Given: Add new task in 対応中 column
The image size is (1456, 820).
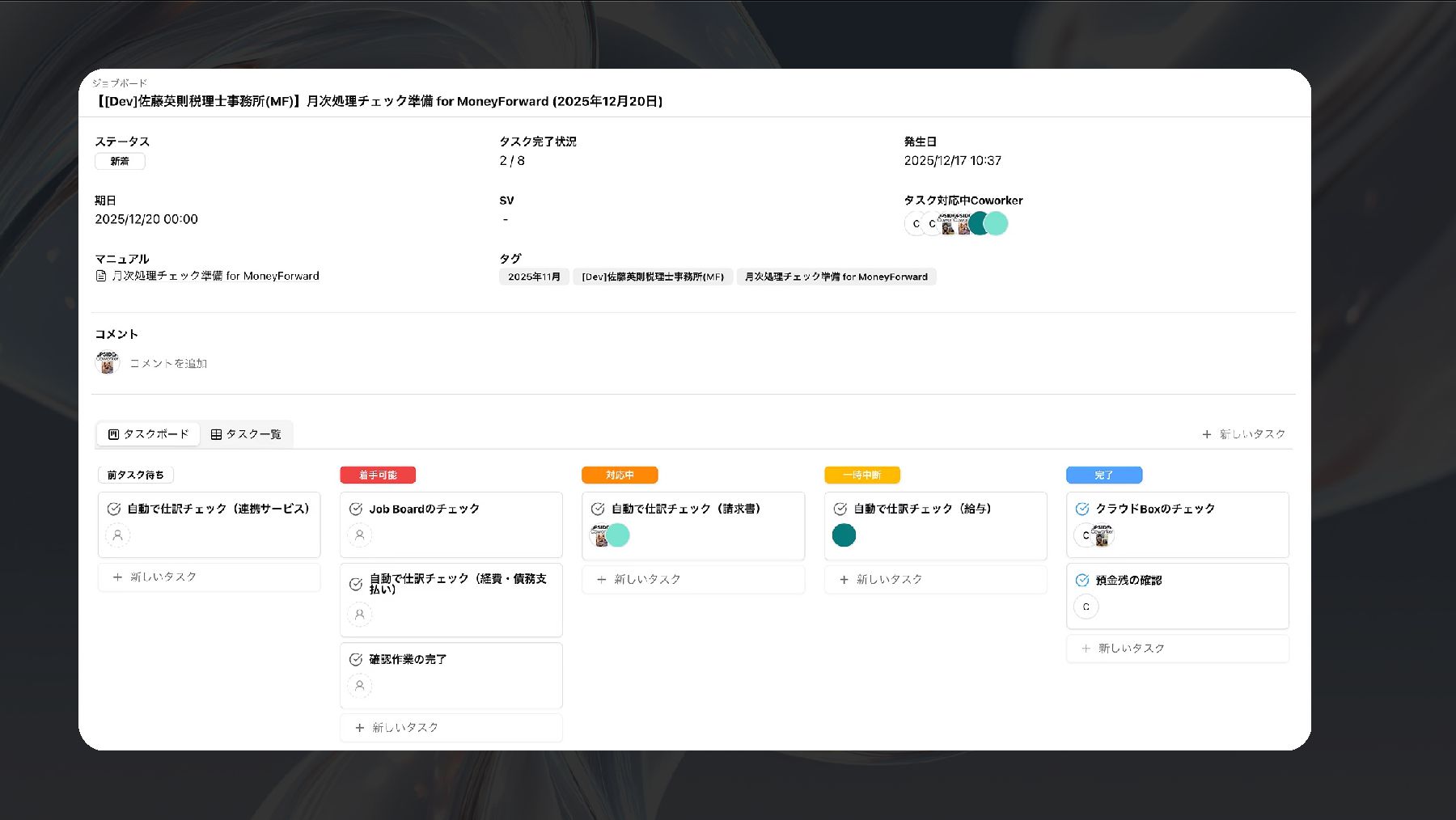Looking at the screenshot, I should 693,580.
